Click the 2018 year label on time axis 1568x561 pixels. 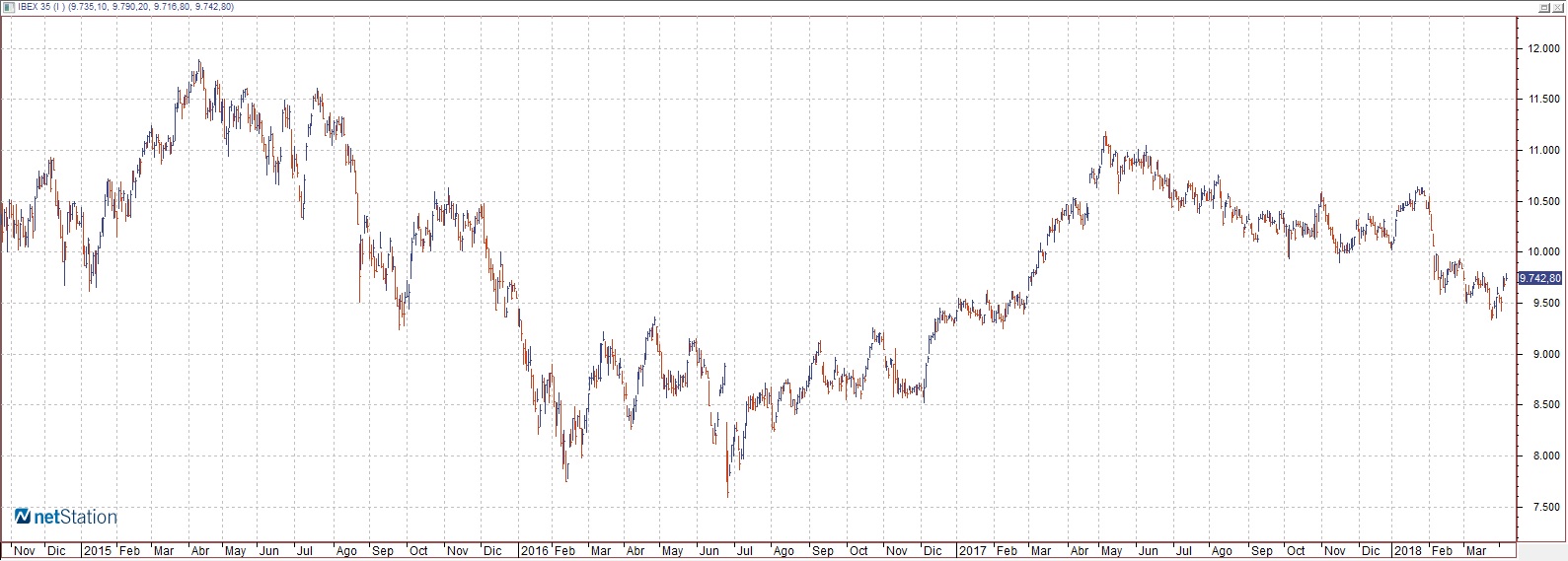coord(1409,551)
